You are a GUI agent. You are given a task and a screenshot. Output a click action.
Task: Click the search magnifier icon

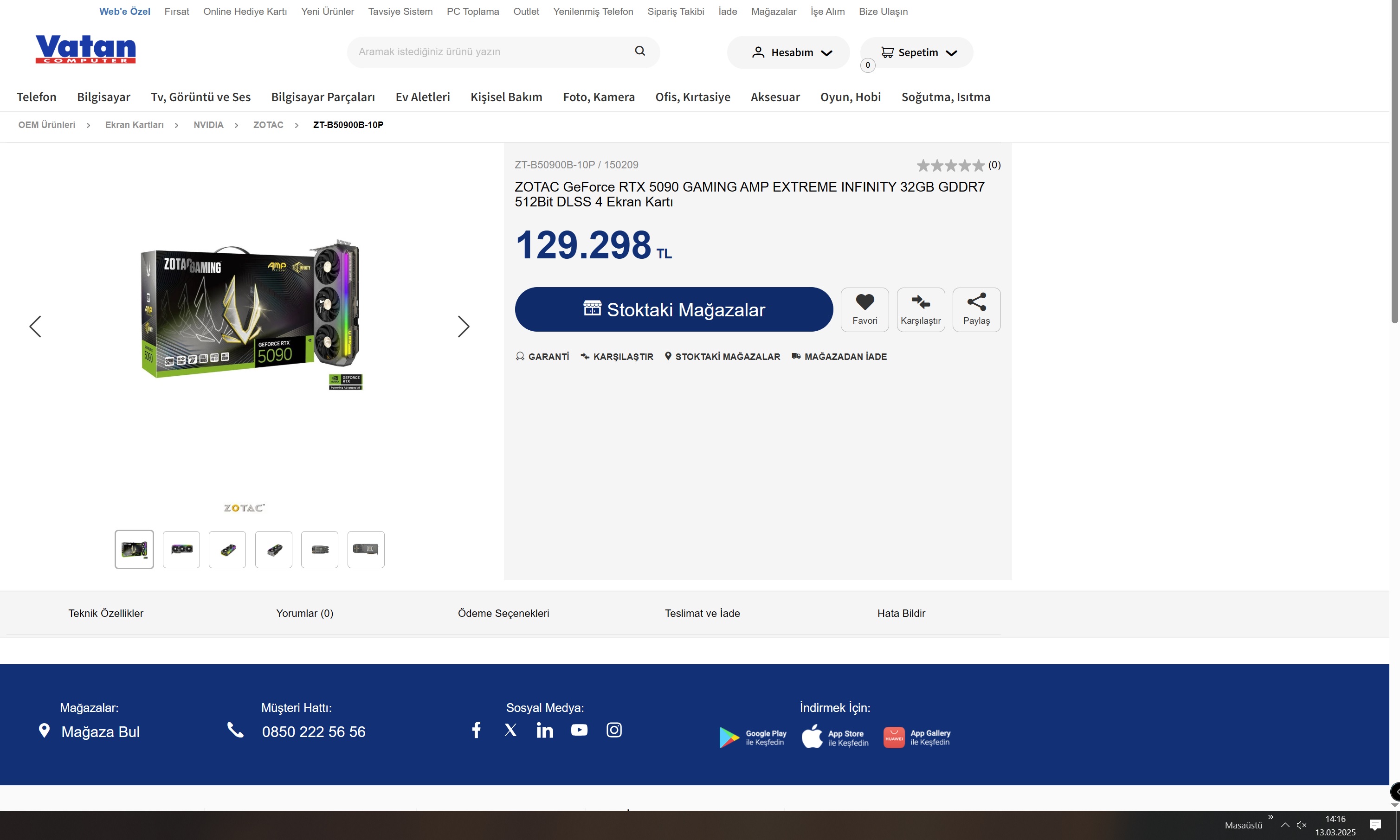point(640,51)
